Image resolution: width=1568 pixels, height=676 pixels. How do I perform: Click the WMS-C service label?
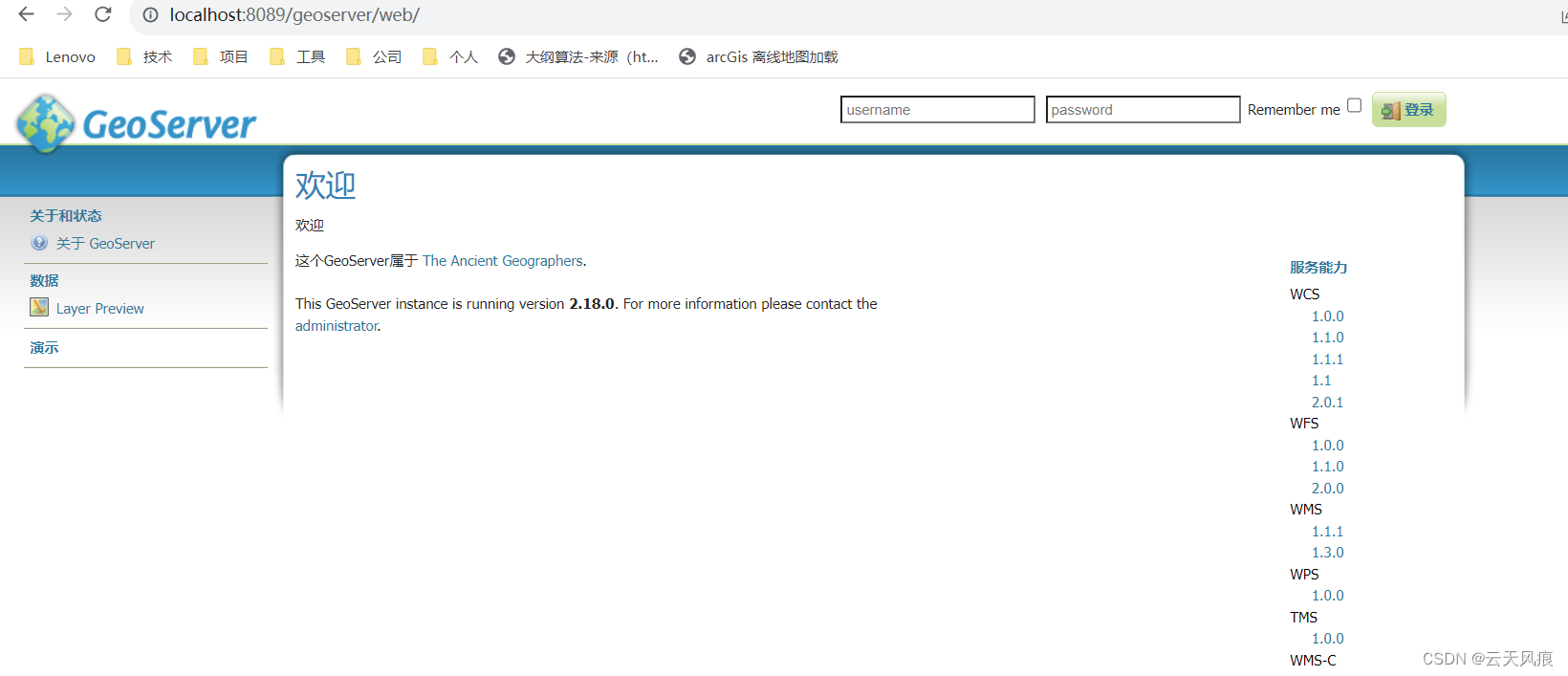(1313, 661)
